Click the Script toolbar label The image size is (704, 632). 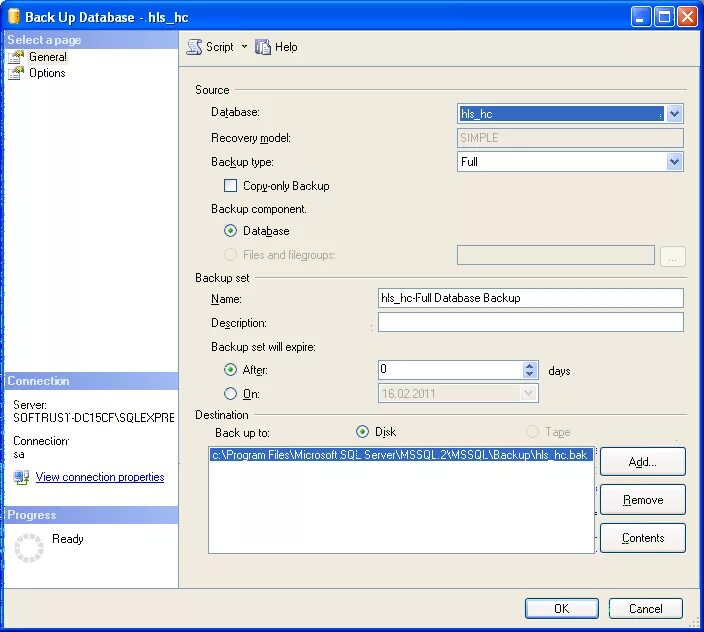pos(220,47)
